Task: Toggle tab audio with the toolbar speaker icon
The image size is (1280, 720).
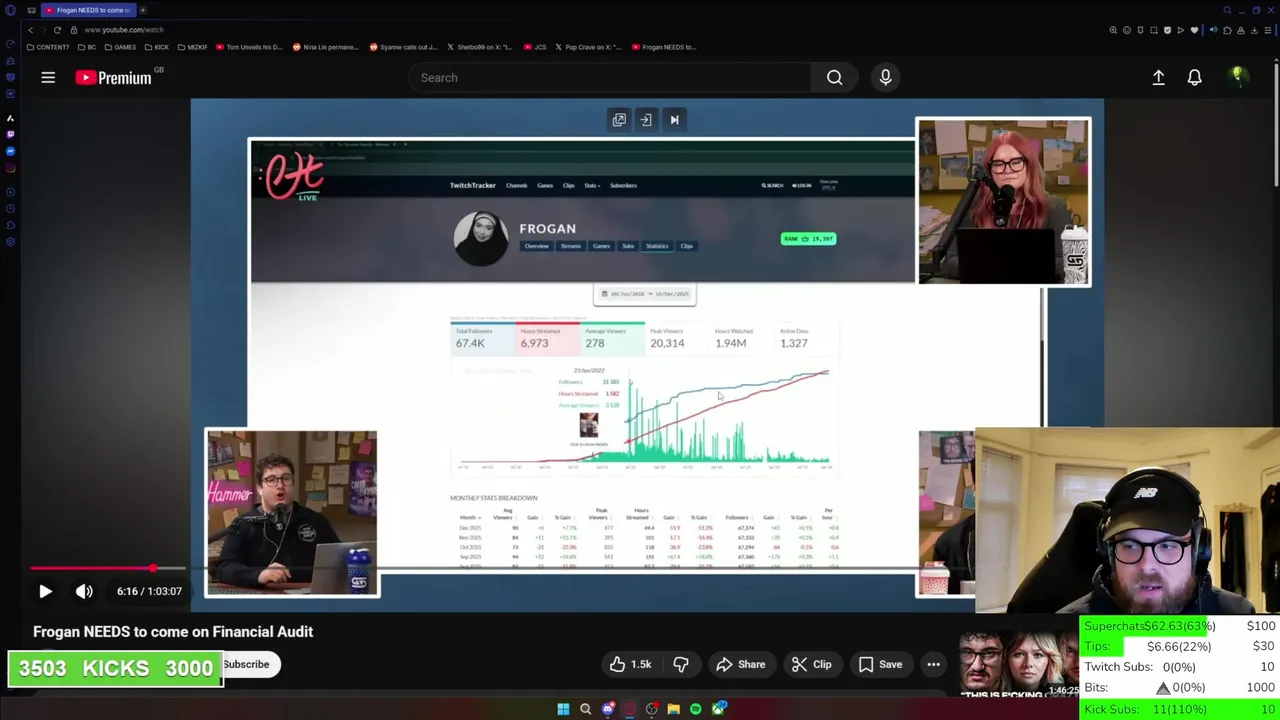Action: [x=1213, y=30]
